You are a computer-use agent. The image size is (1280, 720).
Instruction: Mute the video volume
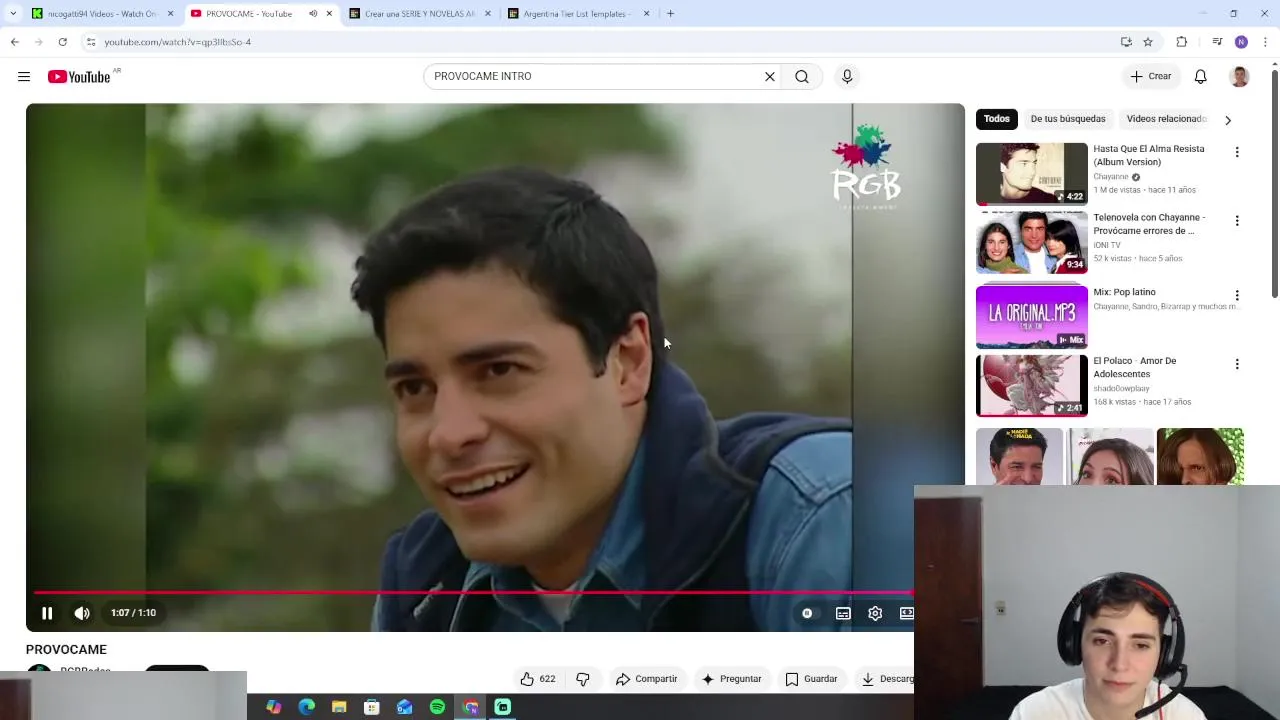82,613
